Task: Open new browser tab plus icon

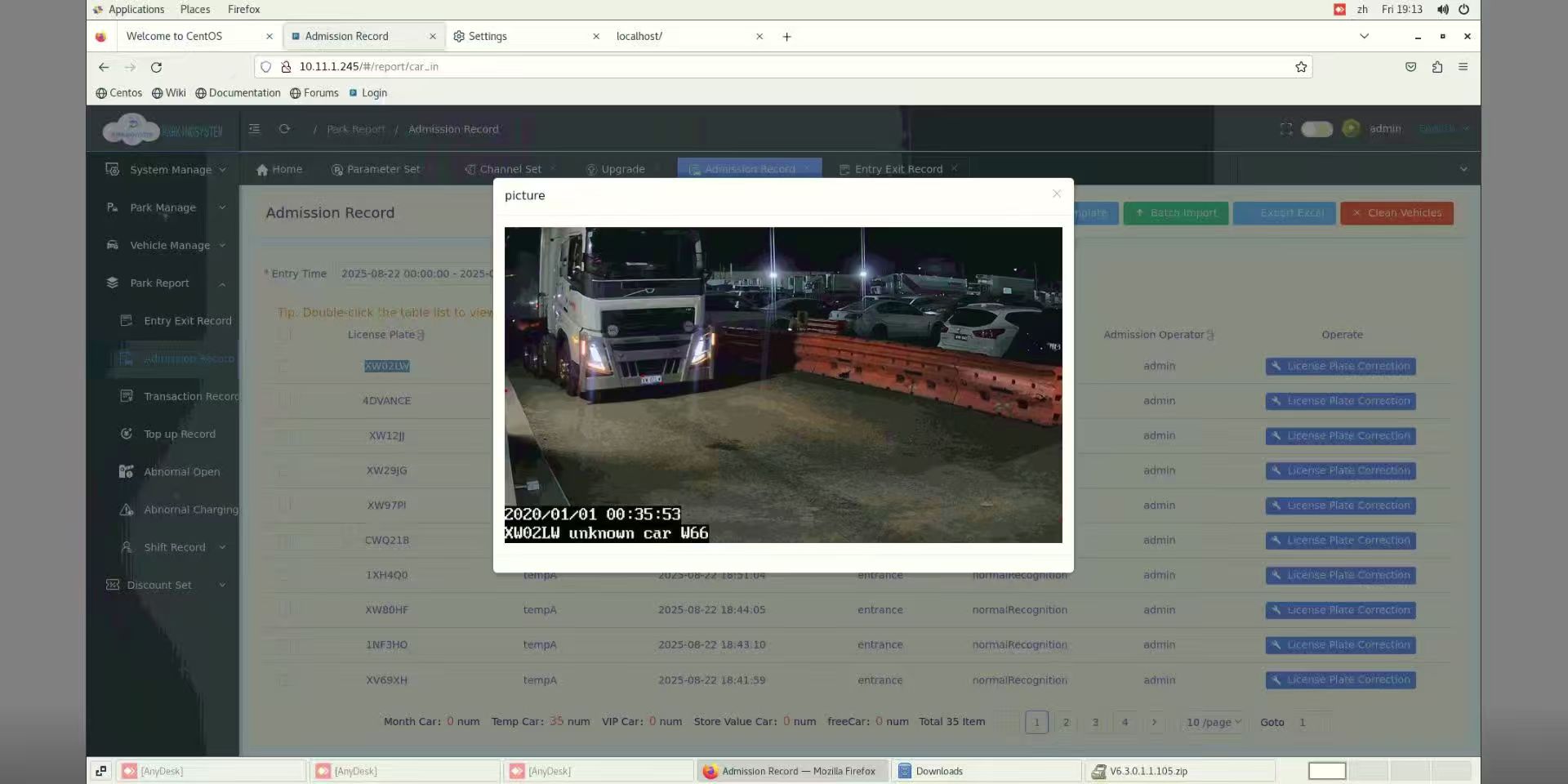Action: point(786,37)
